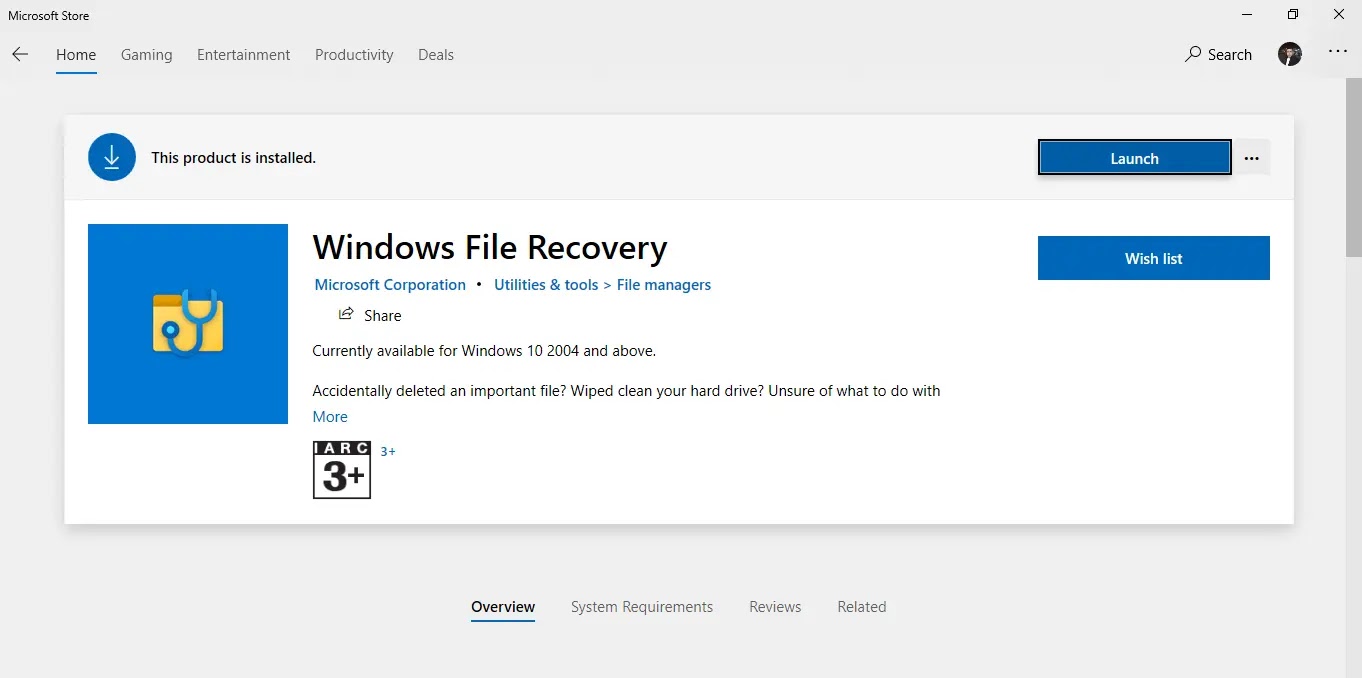Expand description with More link
The height and width of the screenshot is (678, 1362).
click(x=330, y=417)
